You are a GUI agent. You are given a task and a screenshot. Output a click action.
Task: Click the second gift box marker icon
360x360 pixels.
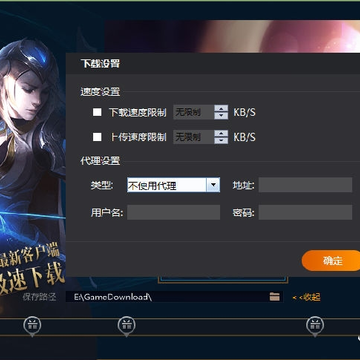(x=127, y=325)
